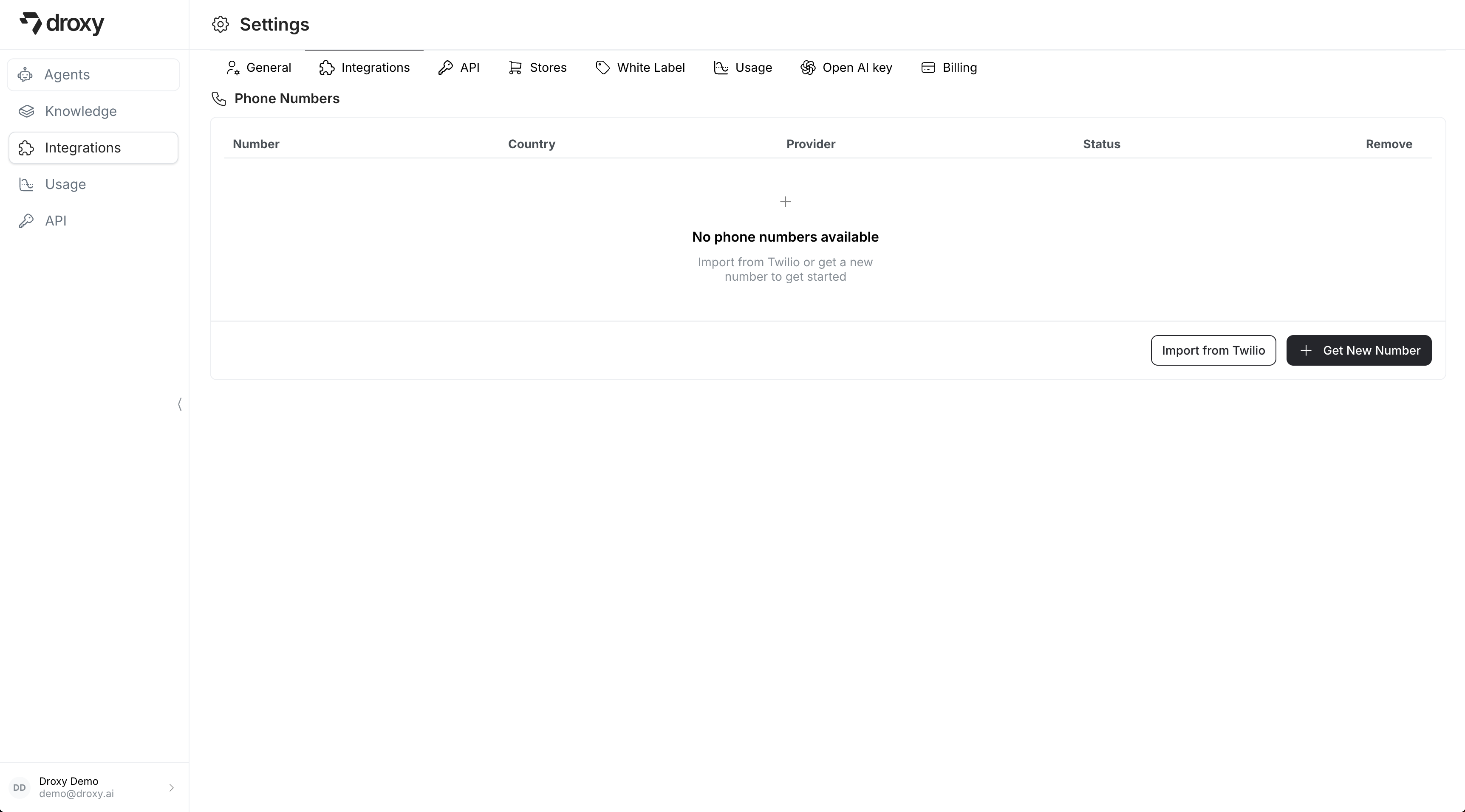Open the Stores tab

tap(537, 68)
